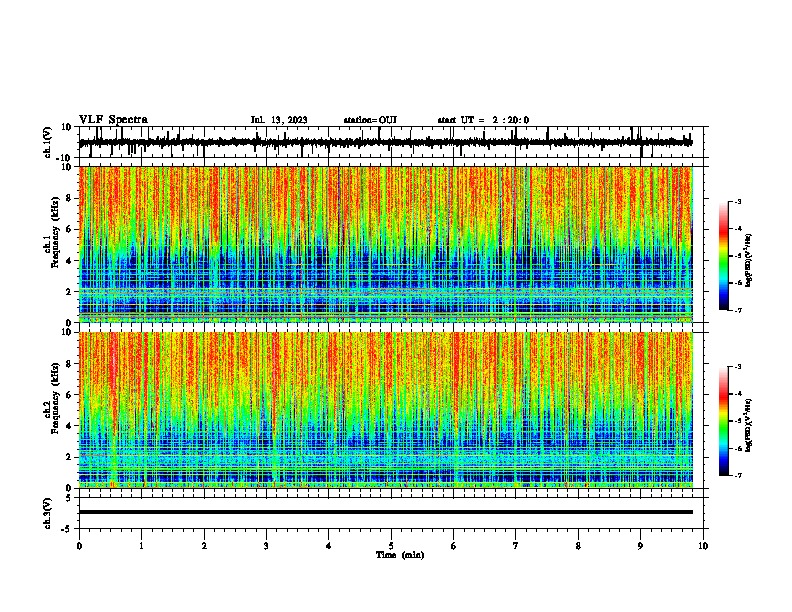Click the -7 label on ch.1 color bar
792x612 pixels.
tap(738, 310)
